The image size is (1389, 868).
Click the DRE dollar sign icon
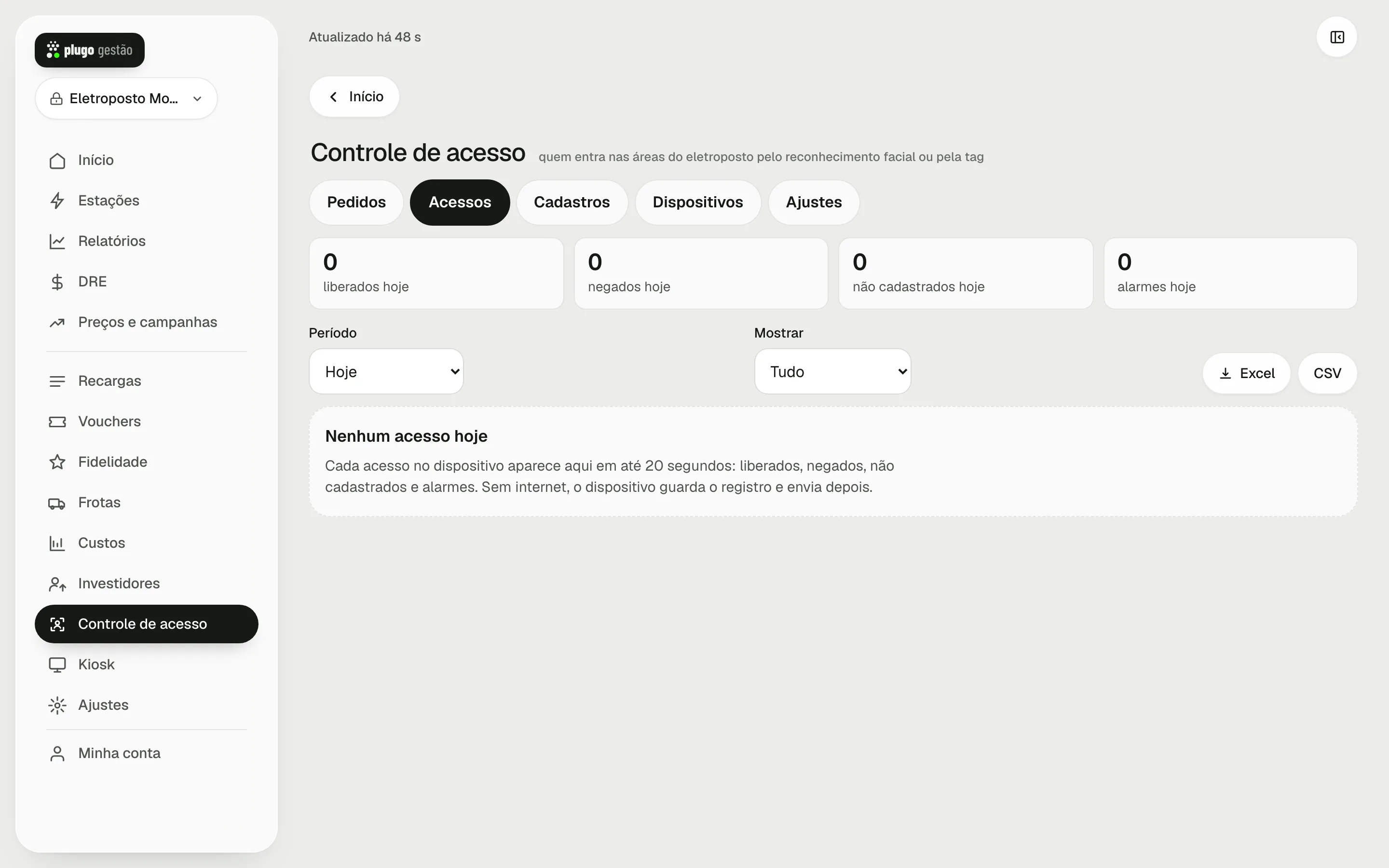click(57, 282)
